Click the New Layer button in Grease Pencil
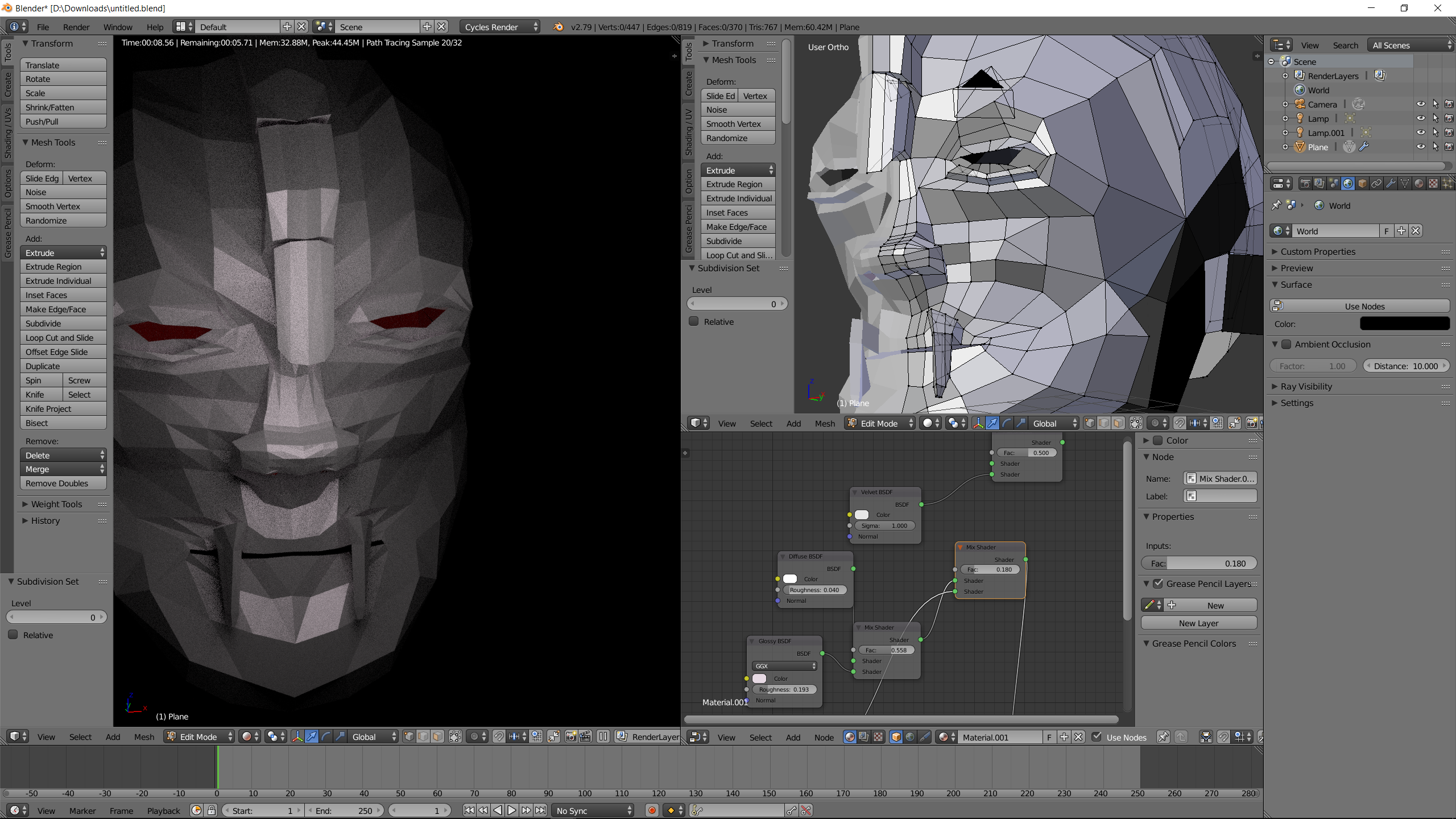The image size is (1456, 819). 1198,622
